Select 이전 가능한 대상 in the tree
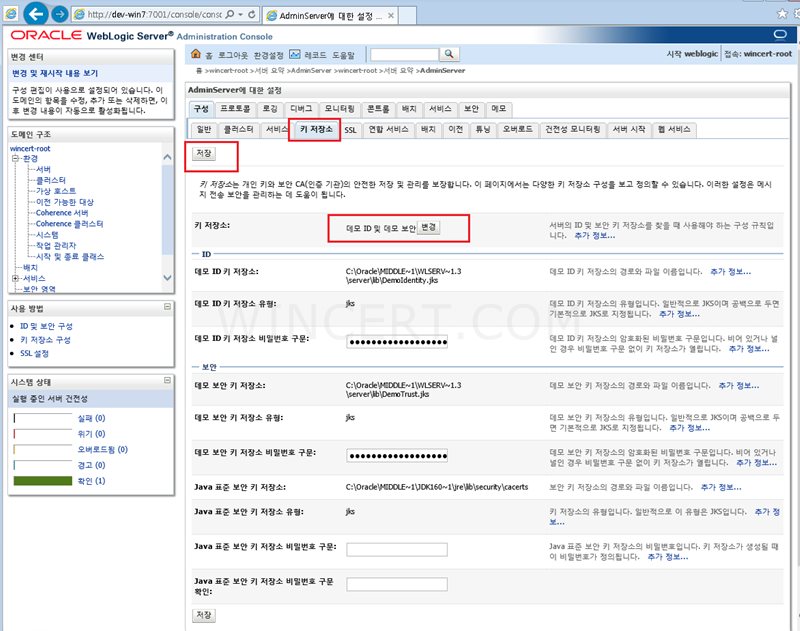This screenshot has width=800, height=631. click(65, 202)
